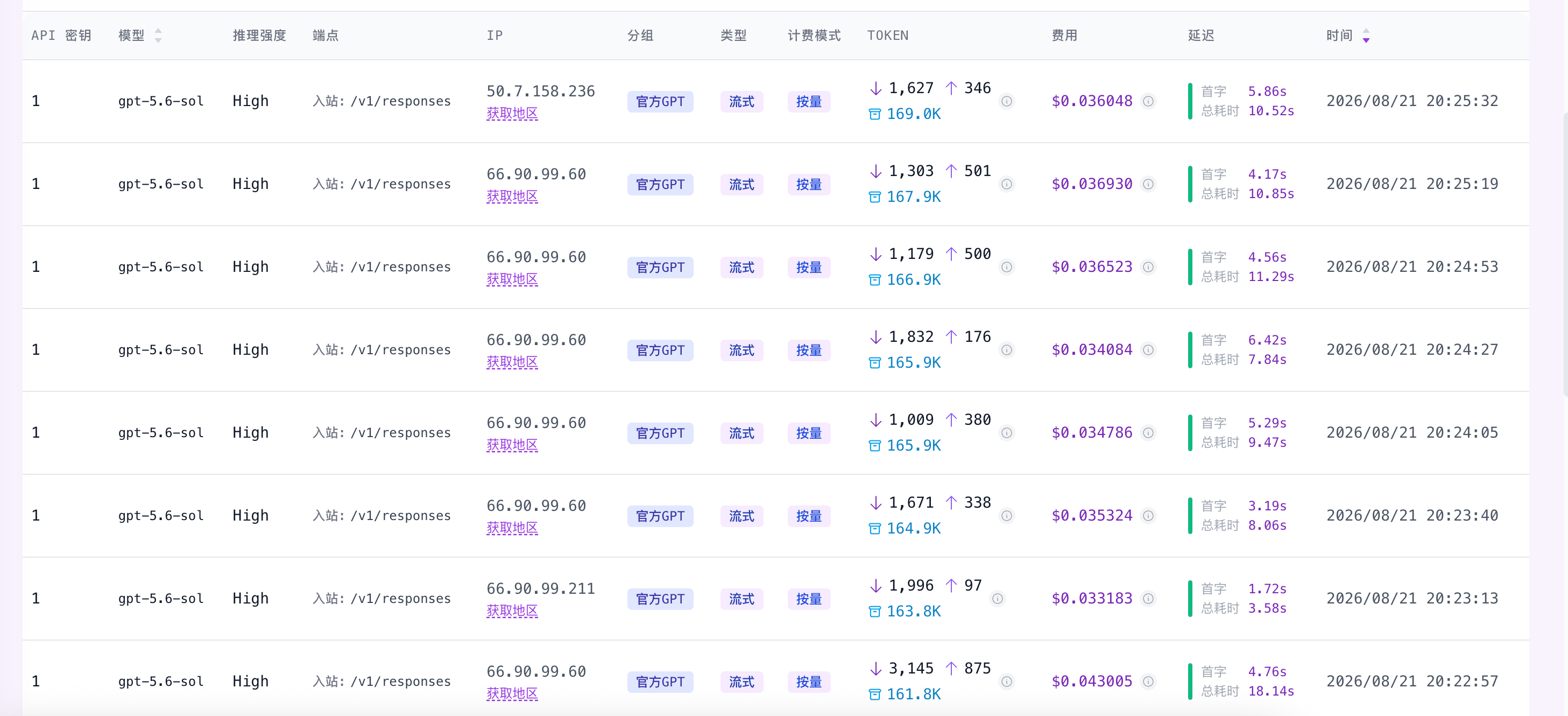Click the 计费模式 column header
This screenshot has height=716, width=1568.
814,36
